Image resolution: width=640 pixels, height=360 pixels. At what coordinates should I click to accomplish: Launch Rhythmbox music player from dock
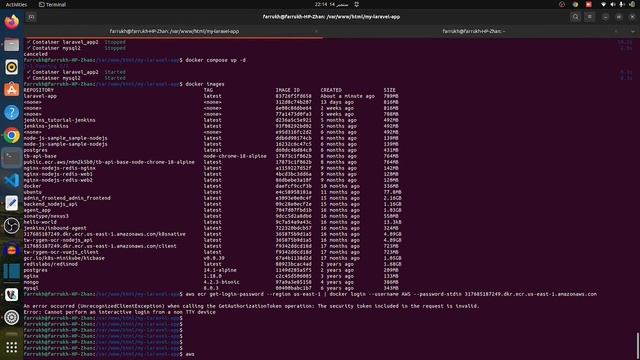[11, 67]
